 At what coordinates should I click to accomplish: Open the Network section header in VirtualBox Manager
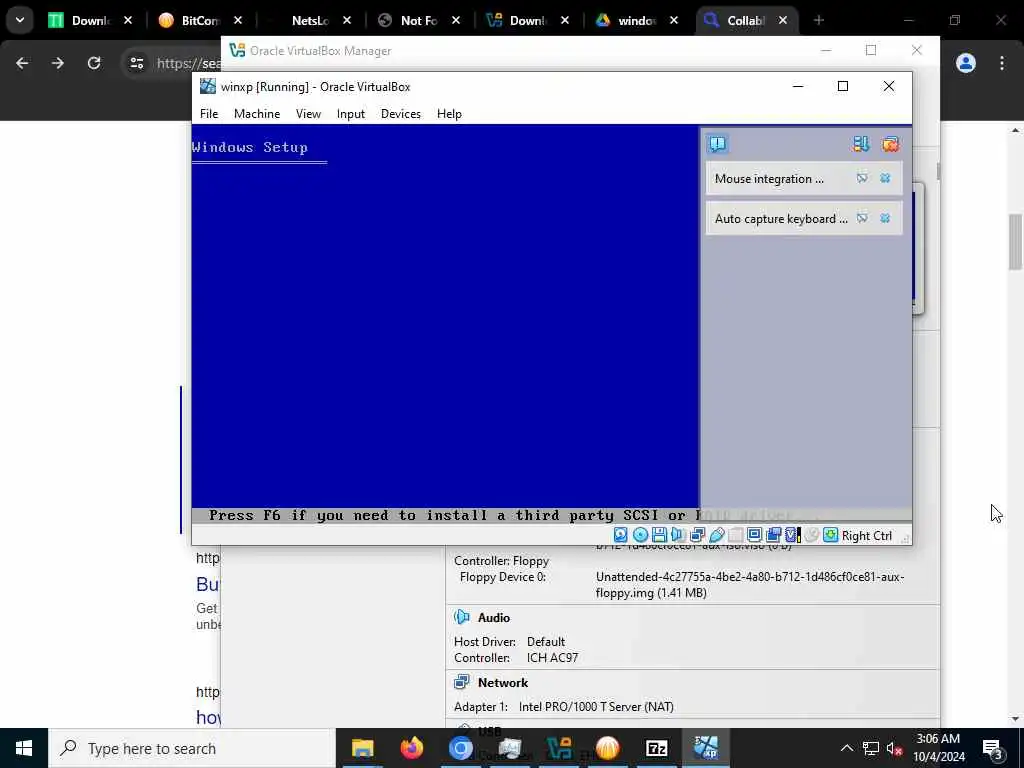pos(503,682)
